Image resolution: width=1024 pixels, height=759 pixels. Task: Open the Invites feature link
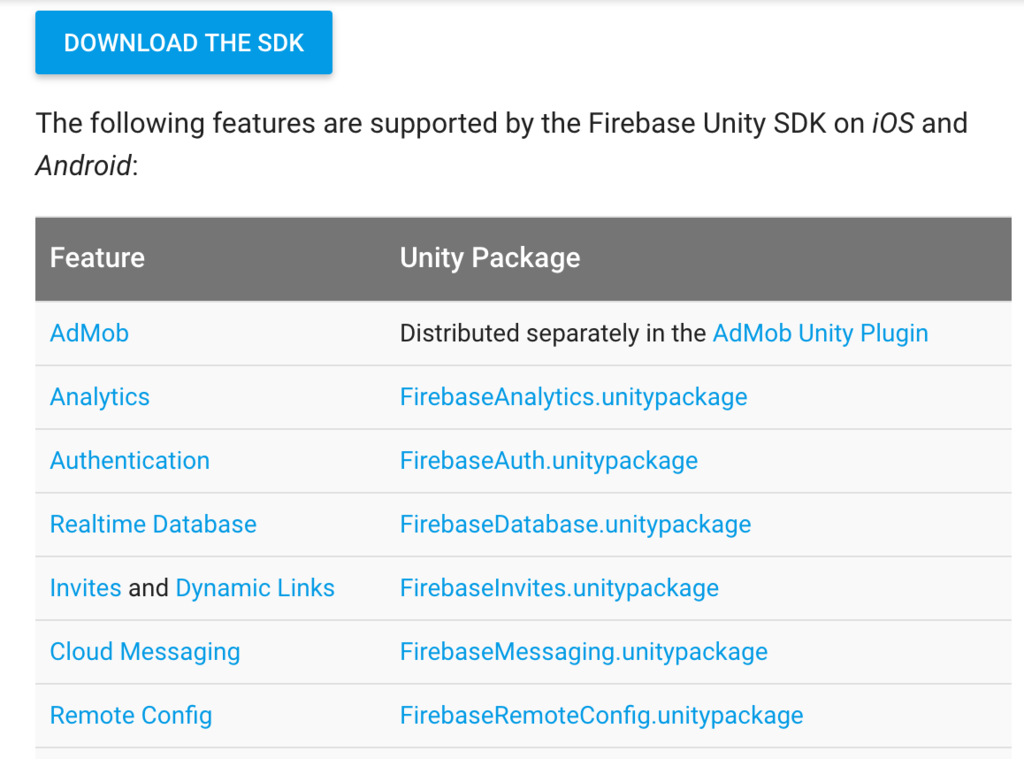point(85,588)
